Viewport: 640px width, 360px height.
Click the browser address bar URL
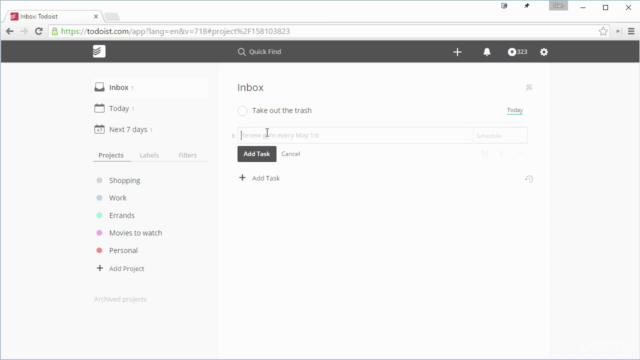(175, 31)
